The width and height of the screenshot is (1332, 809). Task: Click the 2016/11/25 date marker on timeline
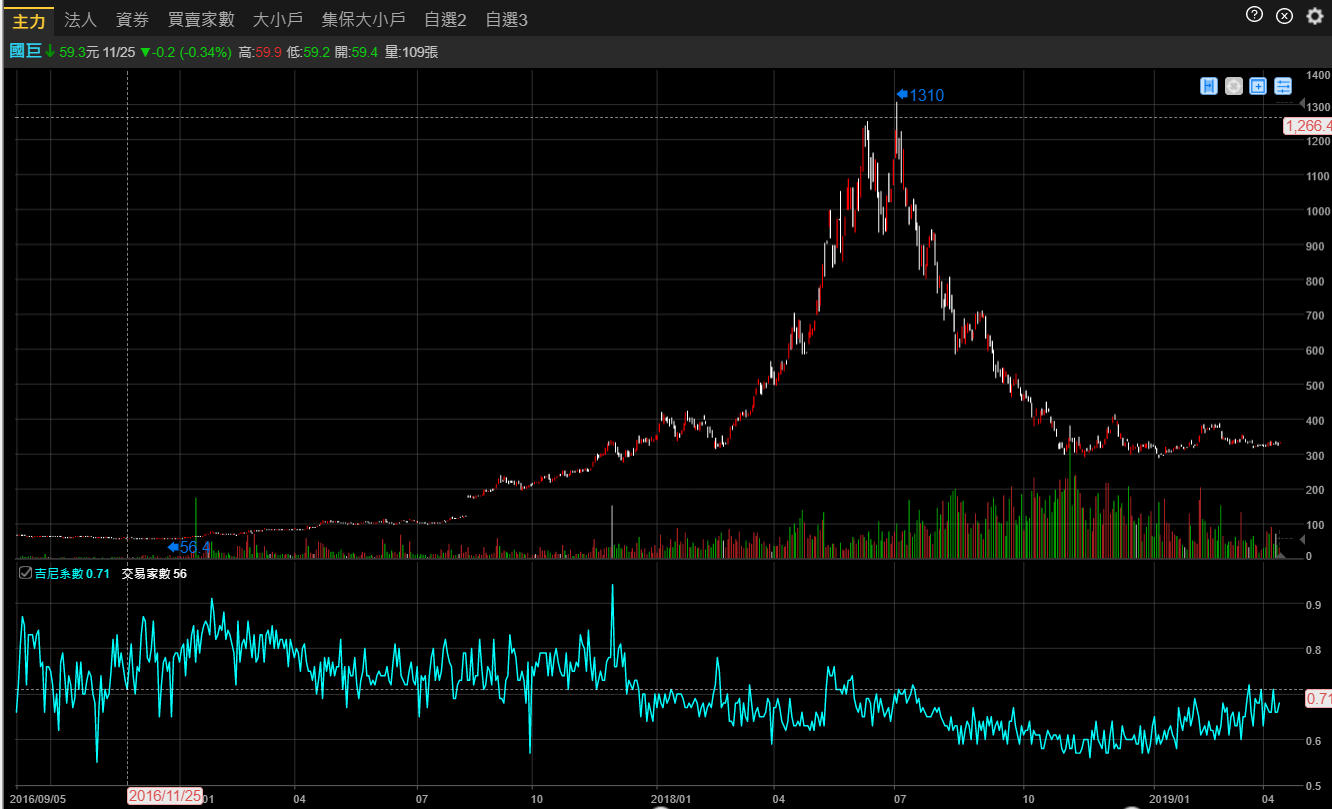(x=165, y=796)
